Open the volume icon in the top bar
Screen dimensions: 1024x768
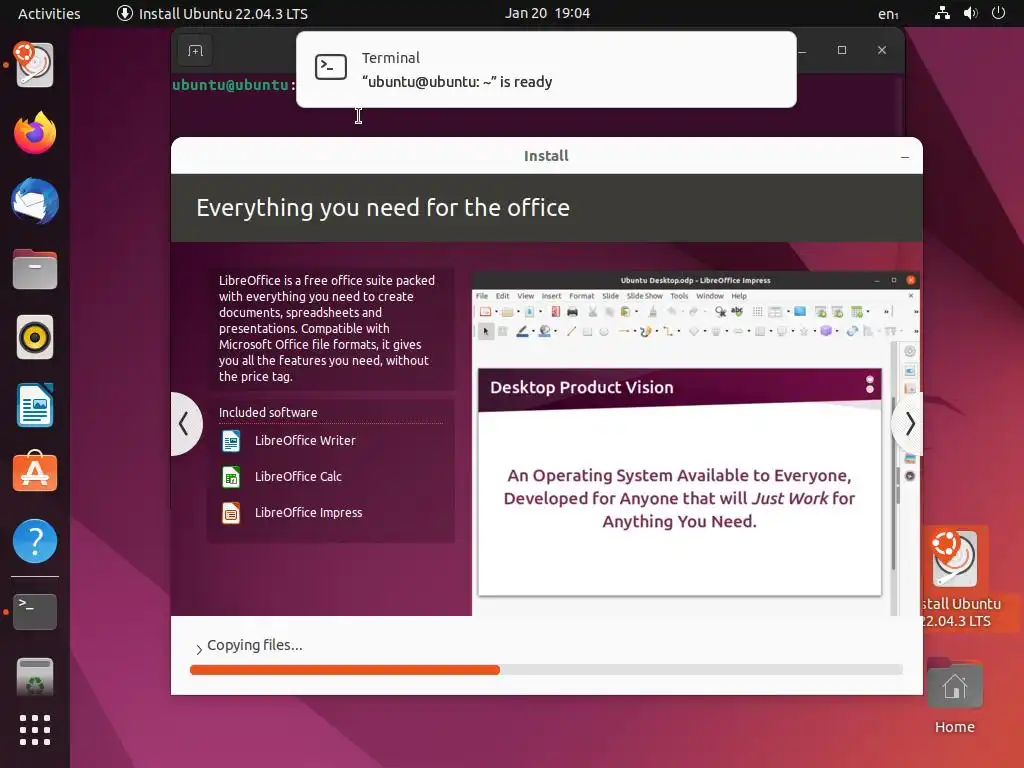coord(970,13)
